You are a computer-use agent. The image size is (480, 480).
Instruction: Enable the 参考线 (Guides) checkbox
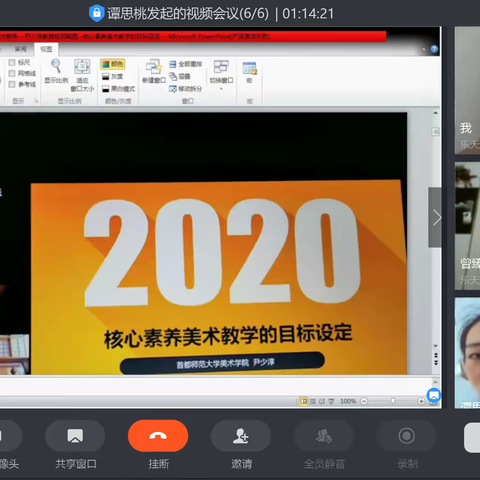12,84
